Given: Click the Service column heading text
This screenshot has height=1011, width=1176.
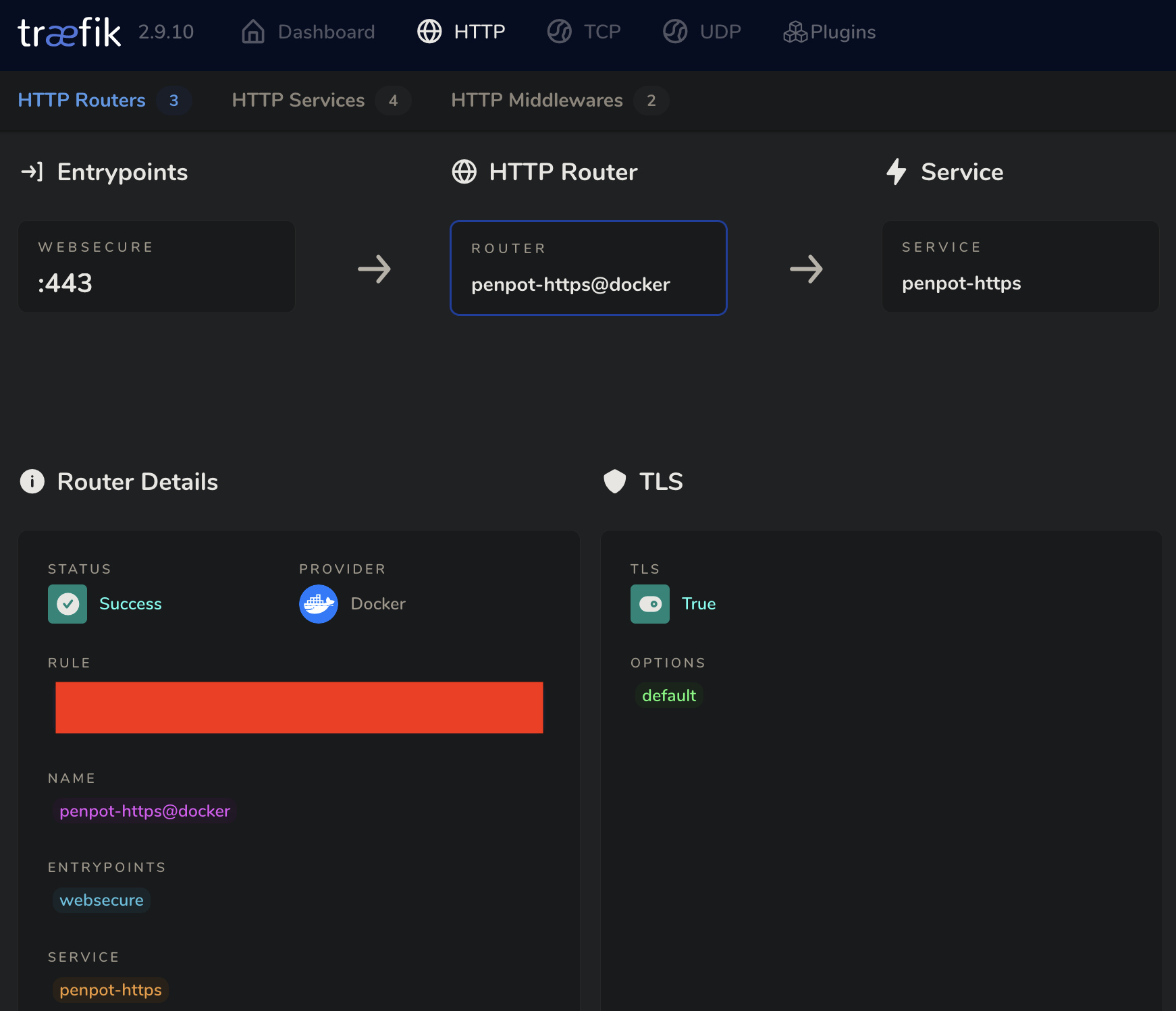Looking at the screenshot, I should [x=963, y=172].
